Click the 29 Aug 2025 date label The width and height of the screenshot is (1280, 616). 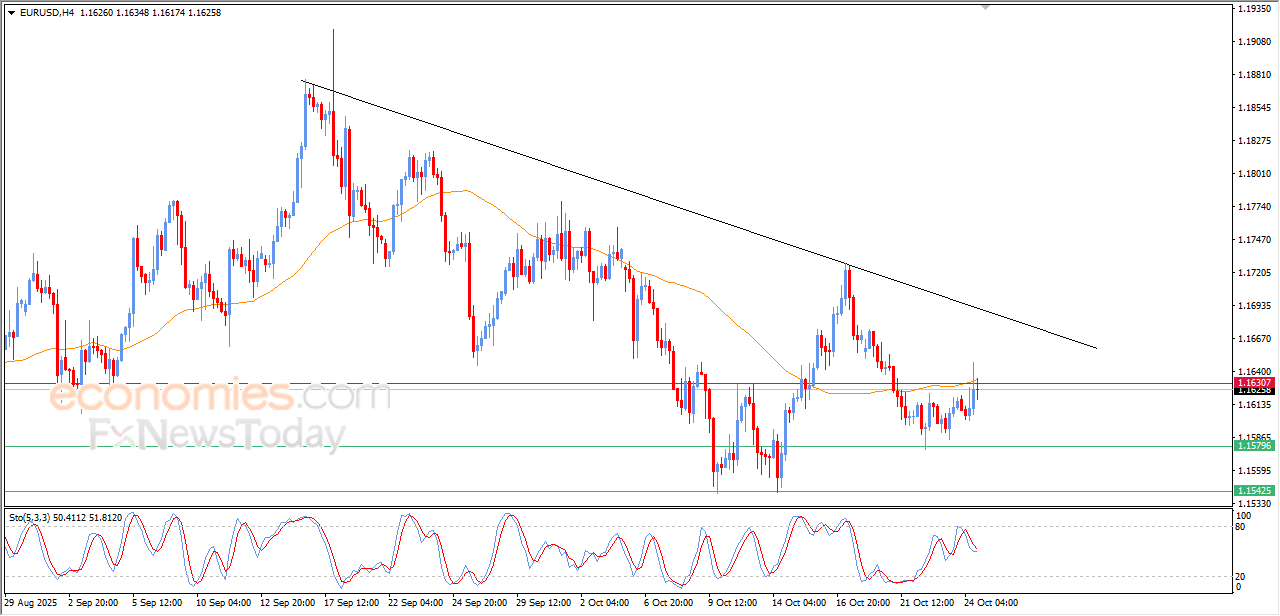click(31, 603)
